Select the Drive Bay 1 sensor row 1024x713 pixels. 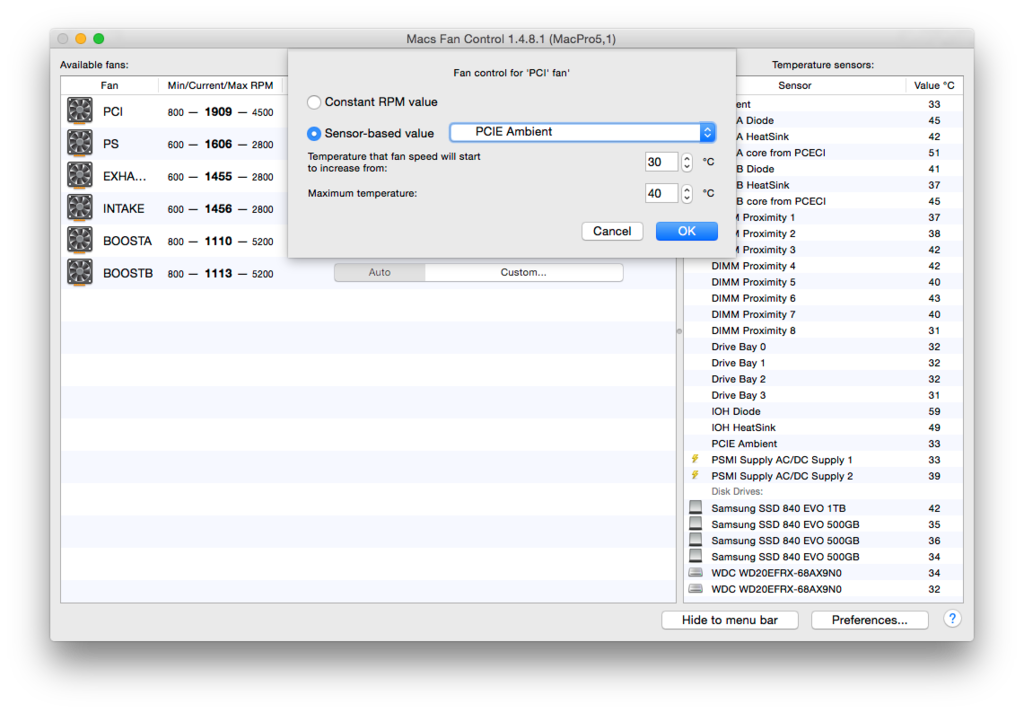click(824, 363)
